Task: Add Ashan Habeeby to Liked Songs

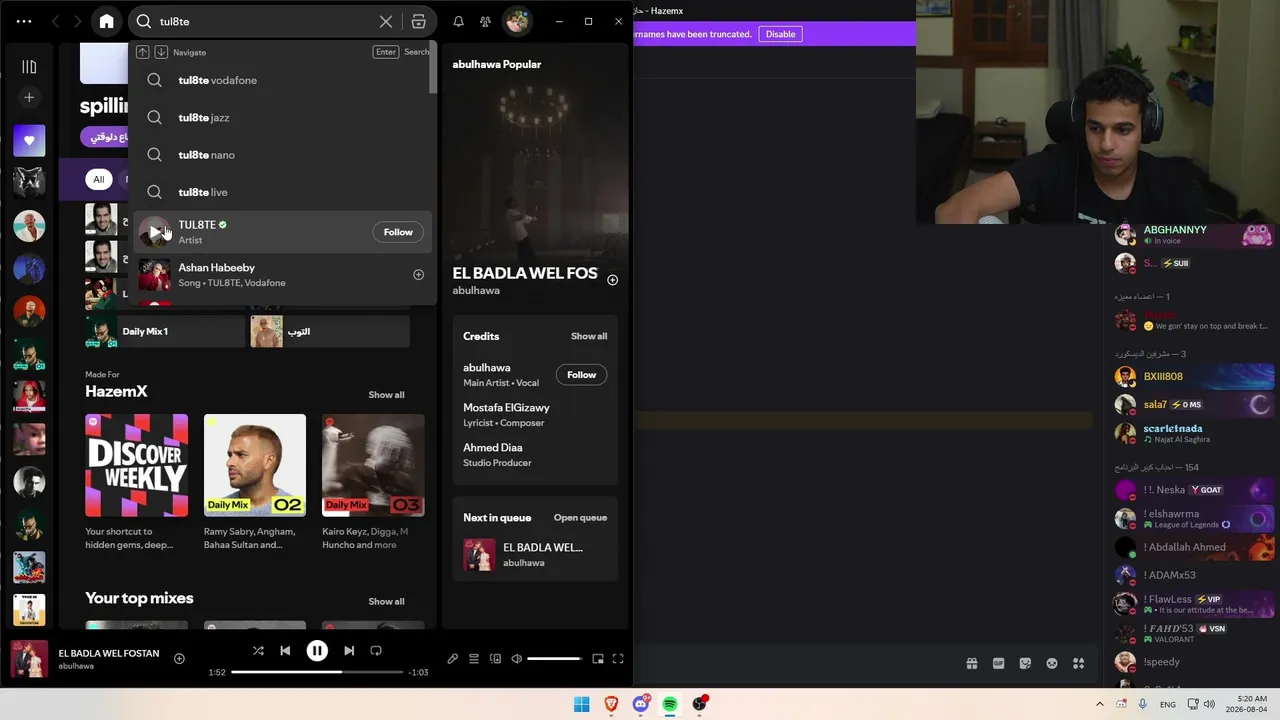Action: (x=418, y=275)
